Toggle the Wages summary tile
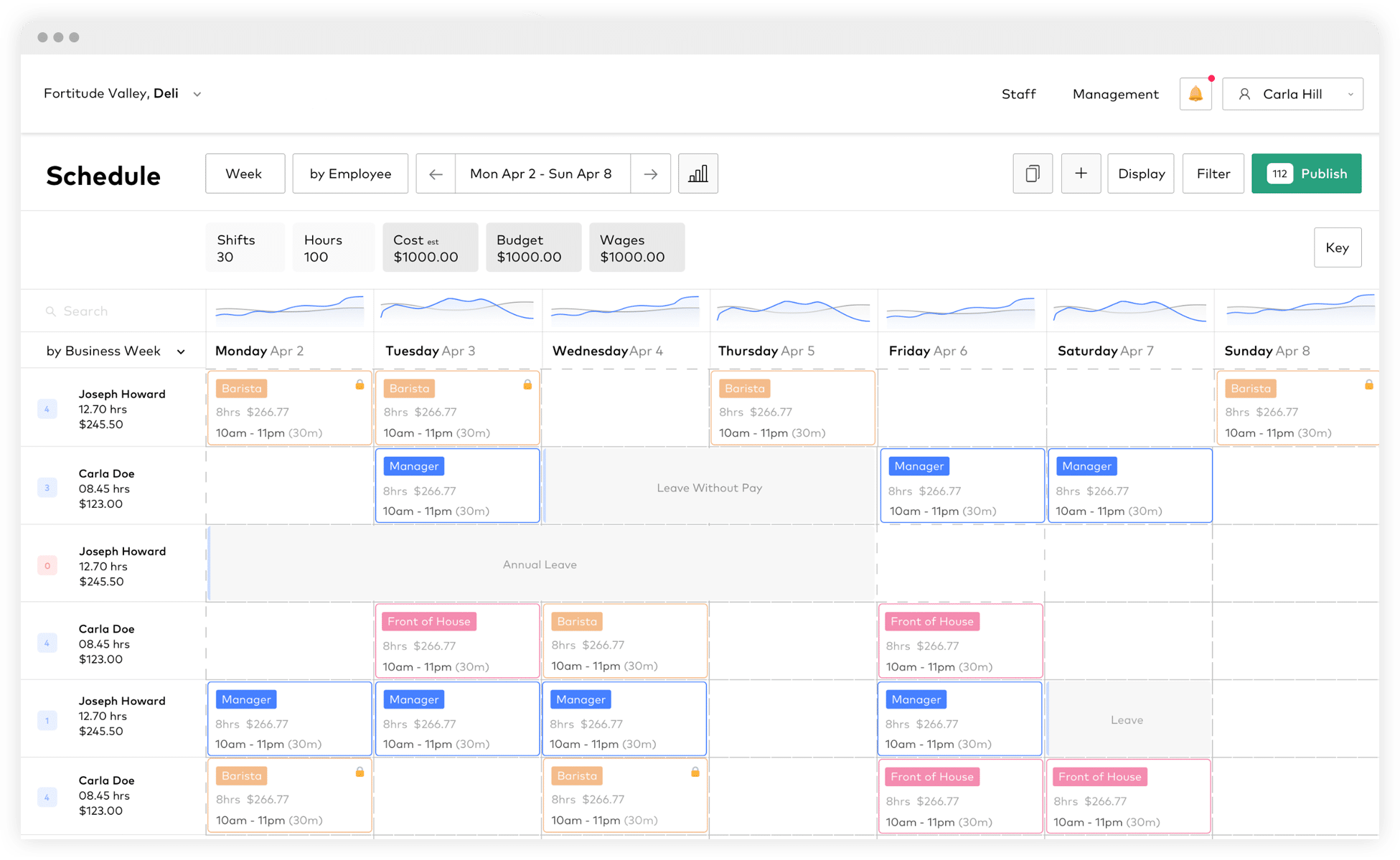 tap(636, 247)
